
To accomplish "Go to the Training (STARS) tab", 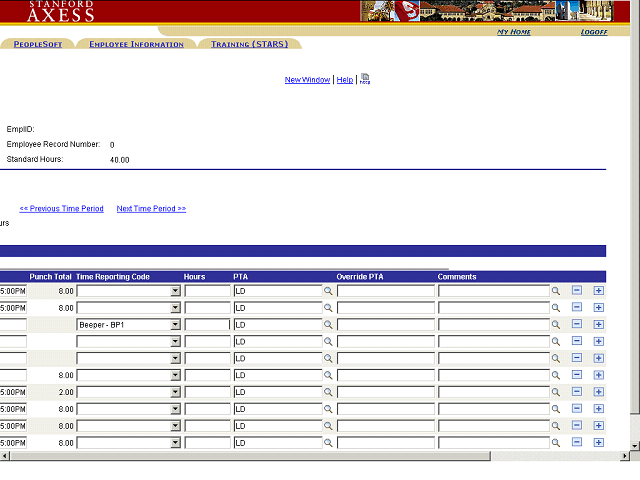I will coord(249,44).
